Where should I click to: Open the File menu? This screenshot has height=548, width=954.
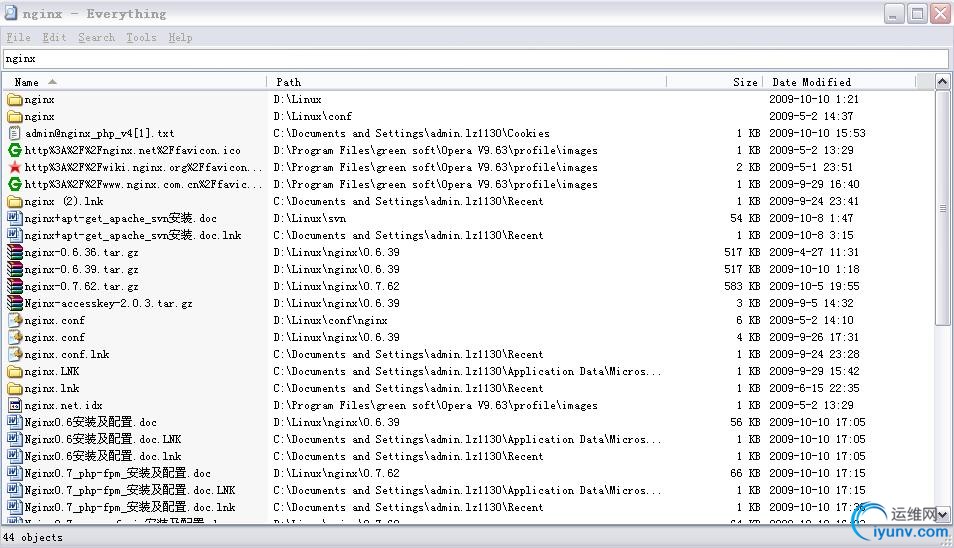click(x=18, y=38)
